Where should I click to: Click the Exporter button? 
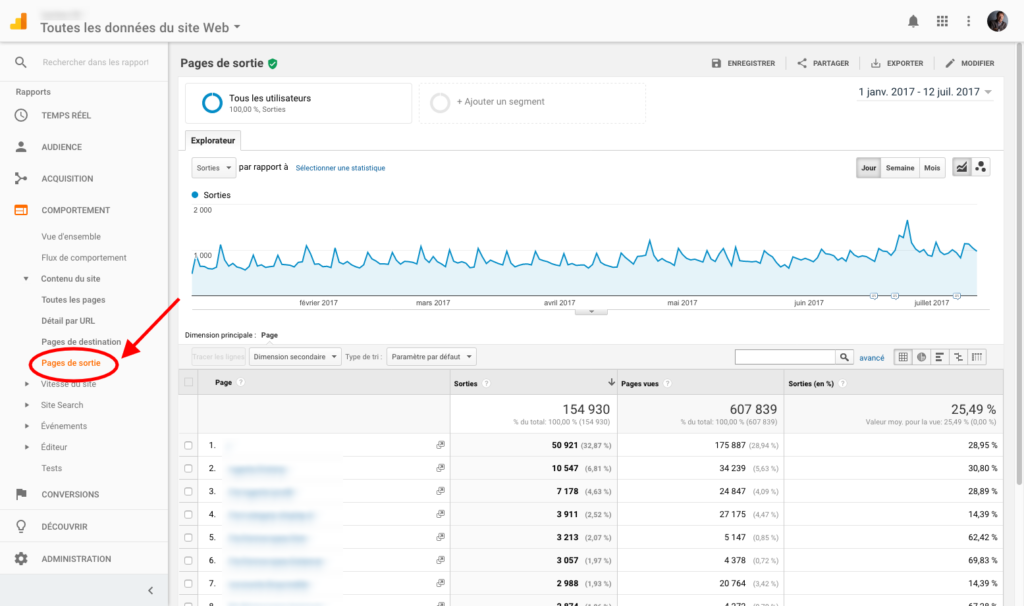click(x=897, y=63)
